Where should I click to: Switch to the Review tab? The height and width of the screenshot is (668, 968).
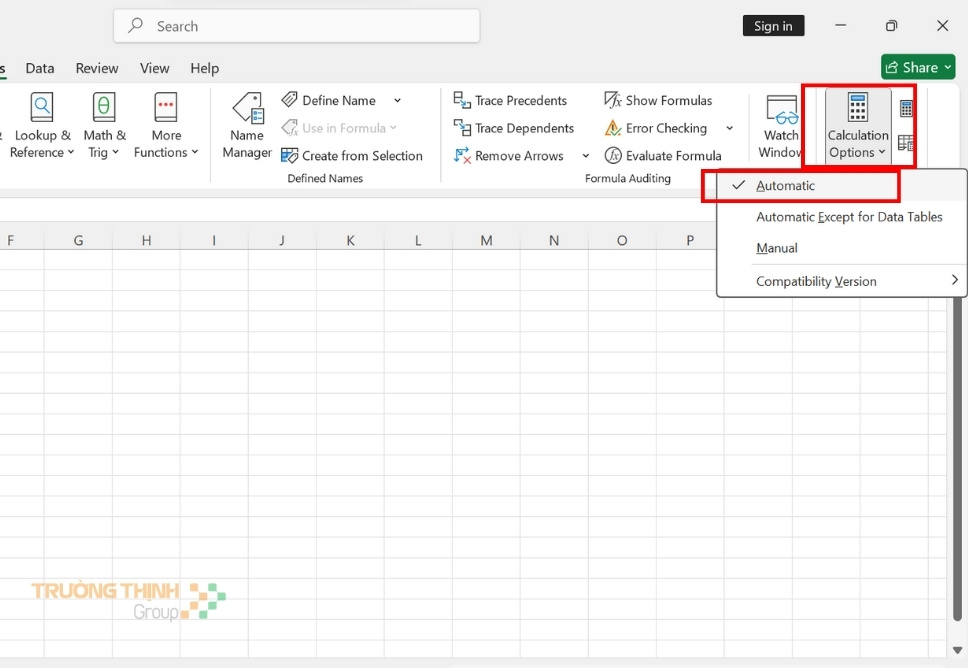[x=97, y=68]
